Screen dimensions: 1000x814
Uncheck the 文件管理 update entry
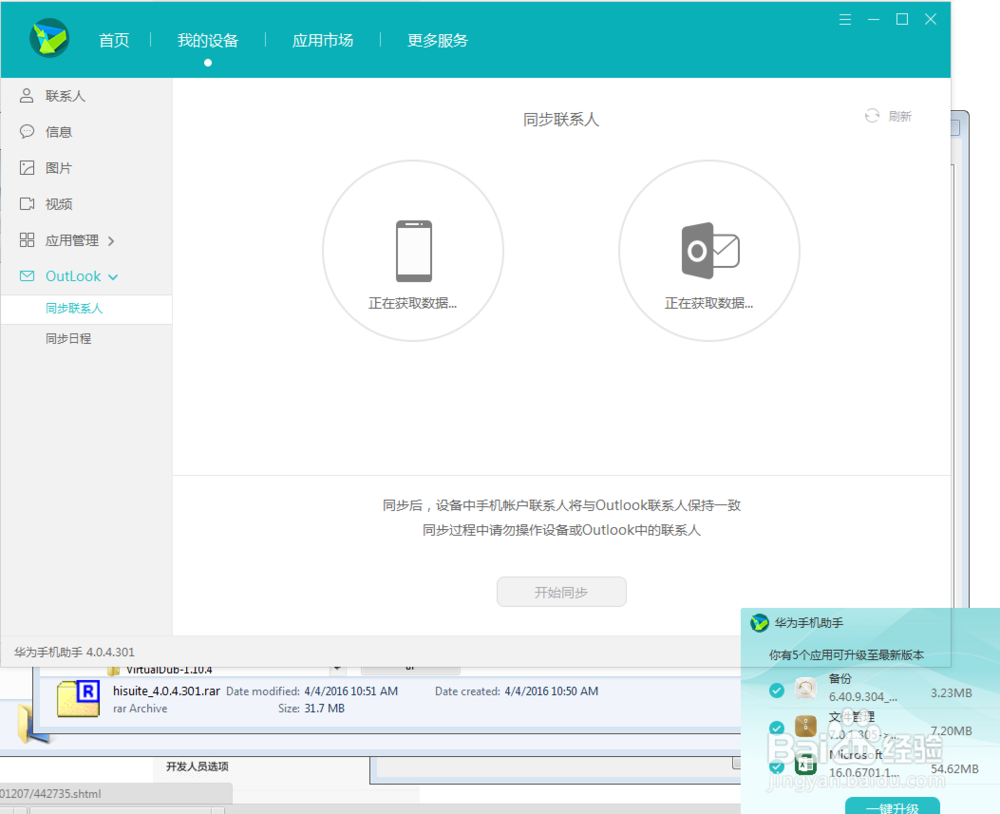click(x=777, y=727)
